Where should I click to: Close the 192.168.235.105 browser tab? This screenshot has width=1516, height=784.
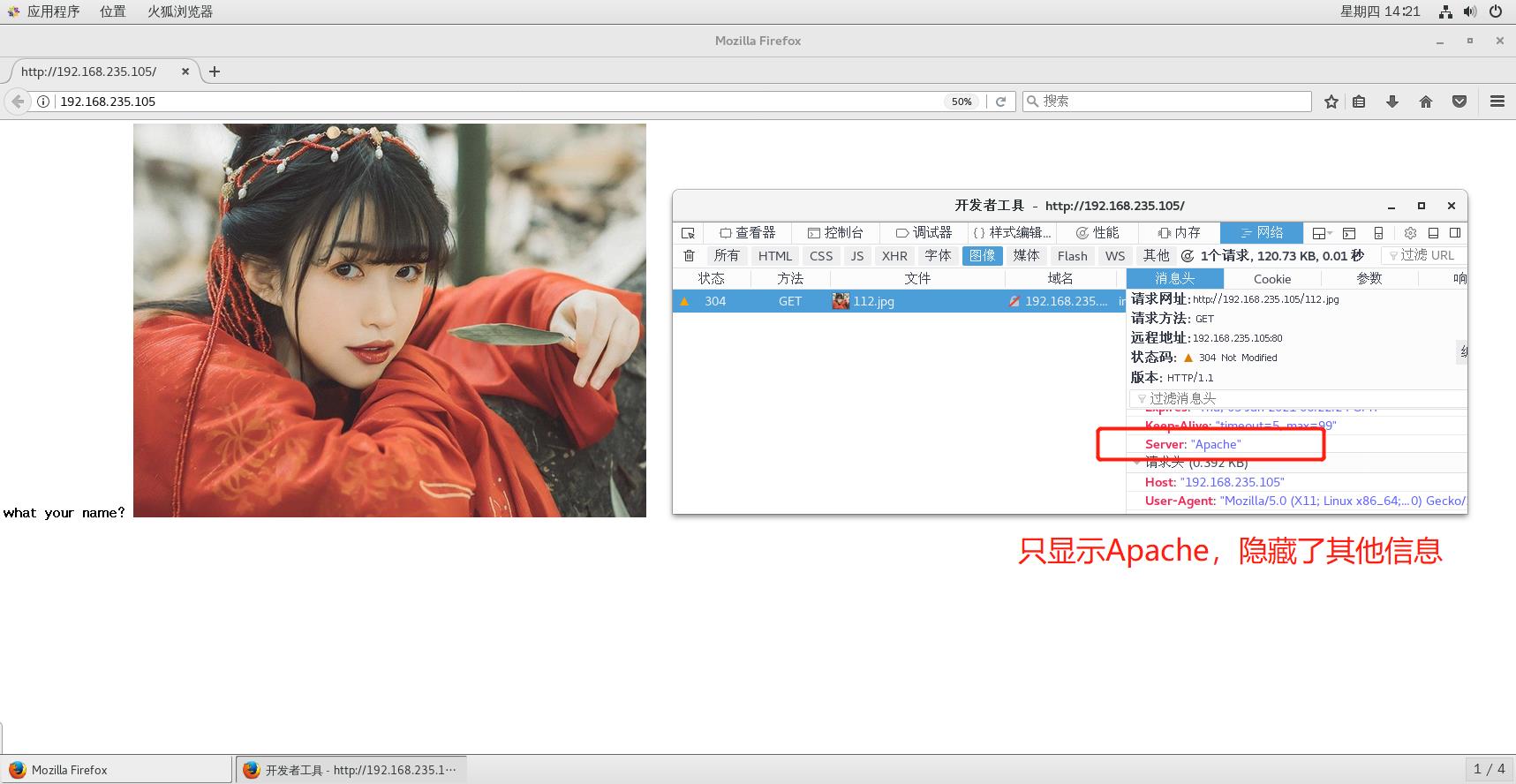pos(185,72)
